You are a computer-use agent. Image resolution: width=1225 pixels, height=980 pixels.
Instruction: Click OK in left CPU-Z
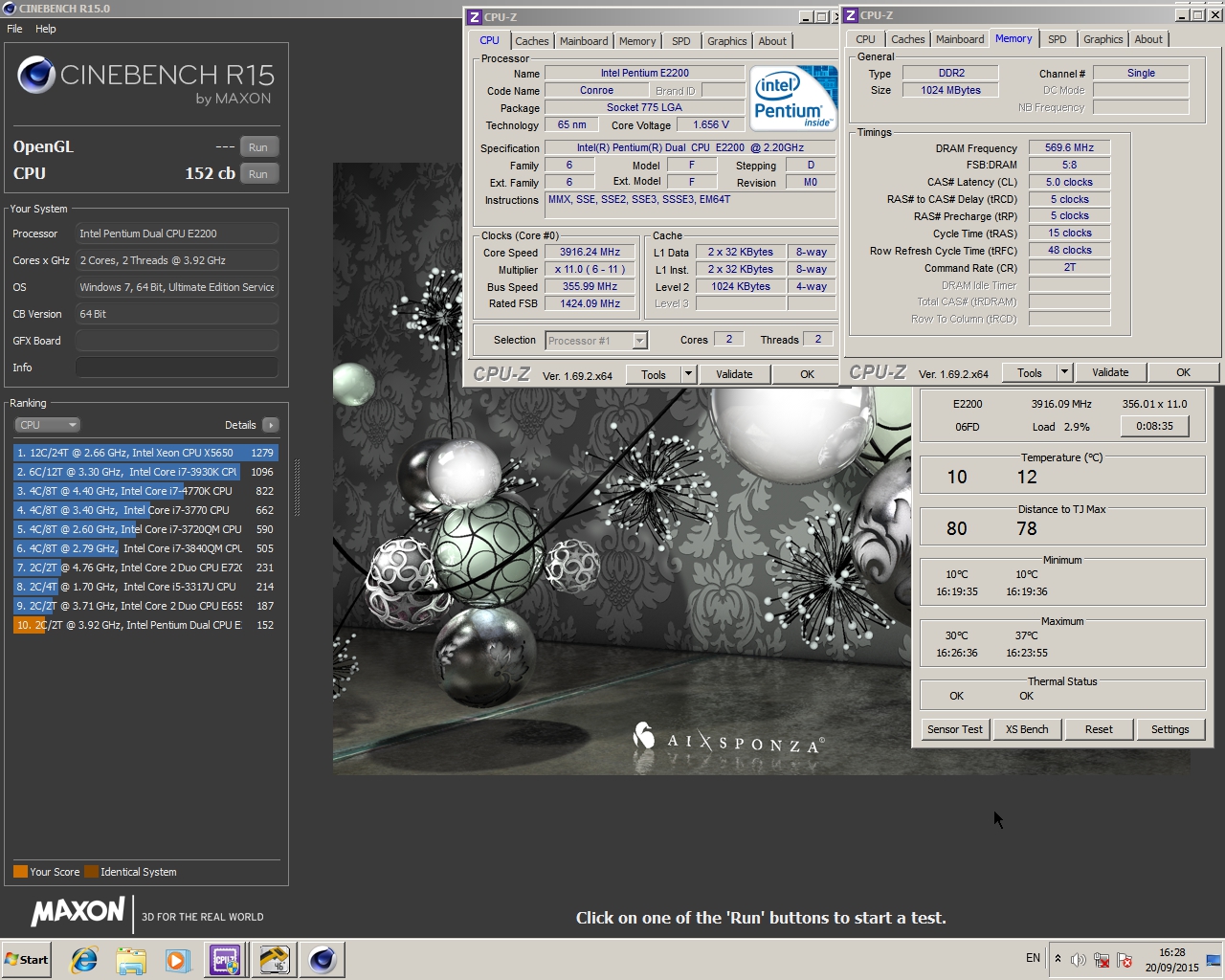pos(807,375)
